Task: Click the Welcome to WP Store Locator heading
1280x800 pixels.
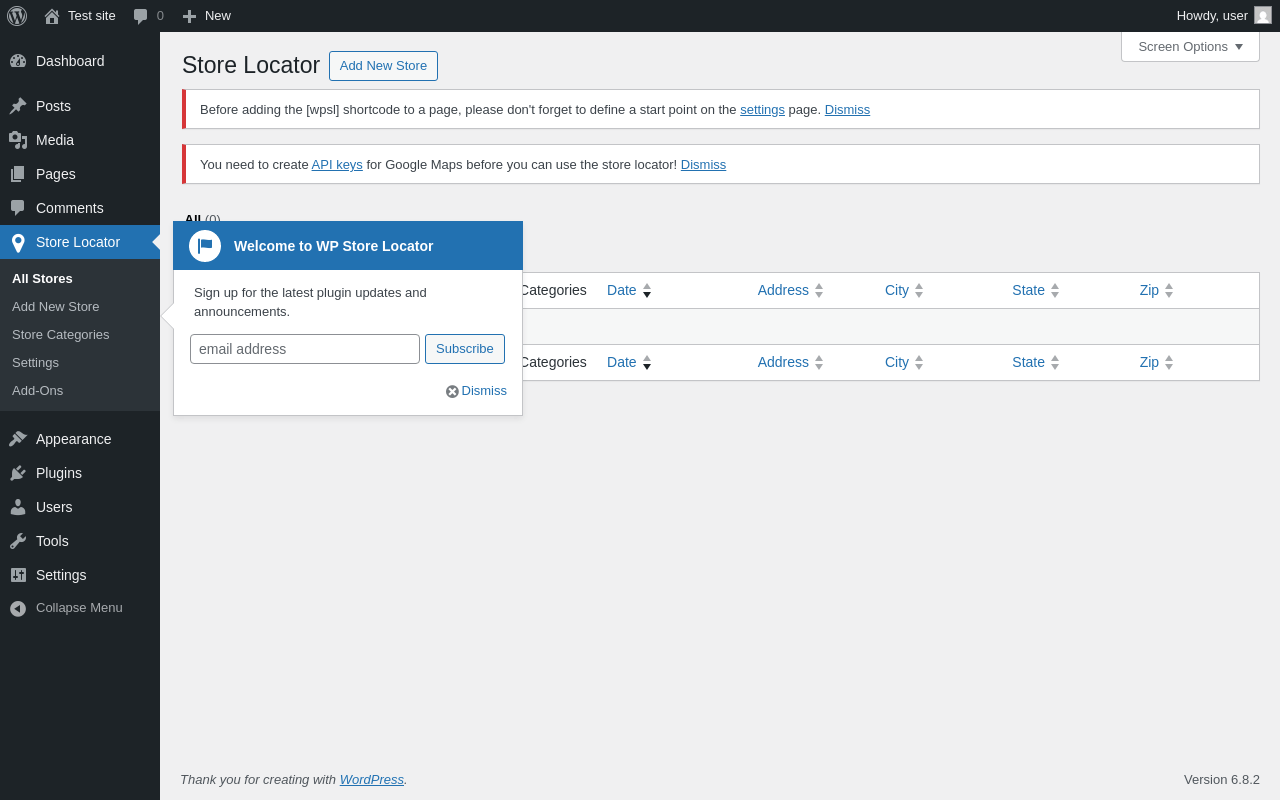Action: [x=333, y=246]
